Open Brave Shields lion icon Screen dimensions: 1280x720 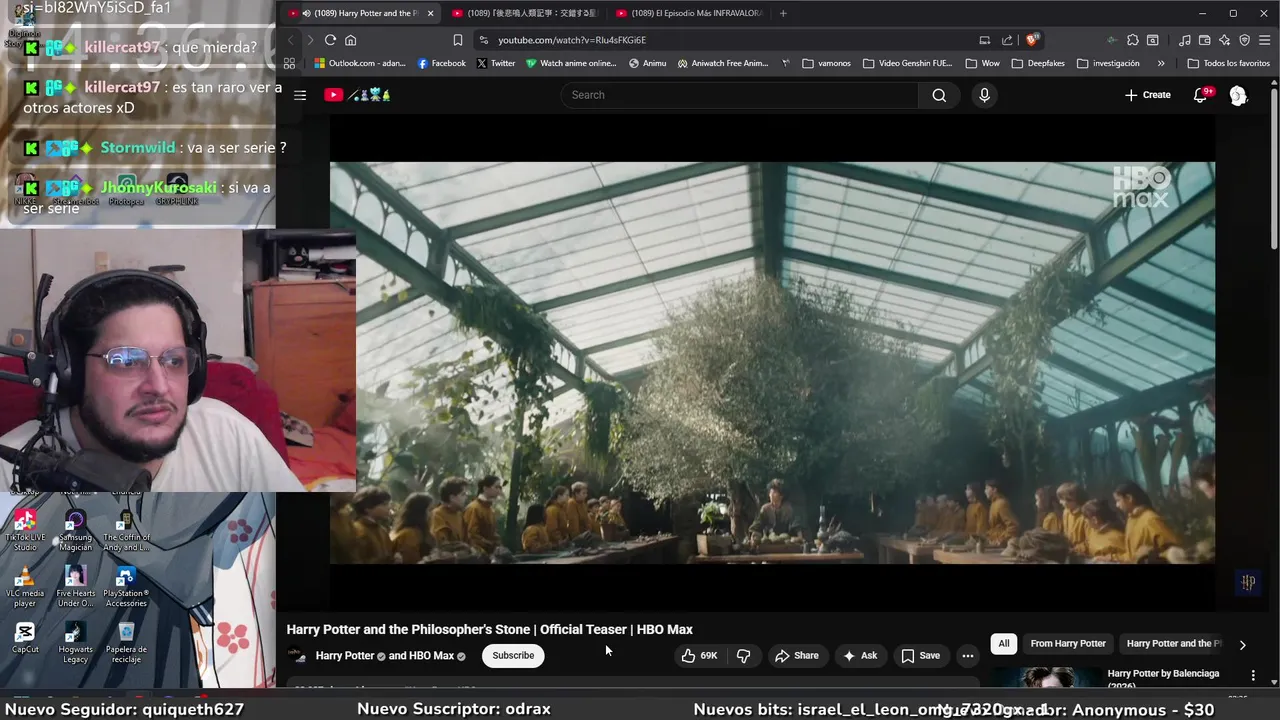click(1032, 40)
